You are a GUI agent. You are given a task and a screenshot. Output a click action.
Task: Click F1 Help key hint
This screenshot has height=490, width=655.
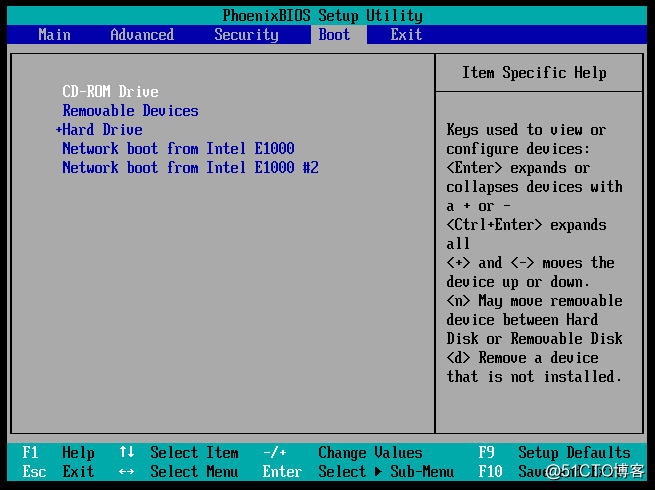tap(58, 452)
